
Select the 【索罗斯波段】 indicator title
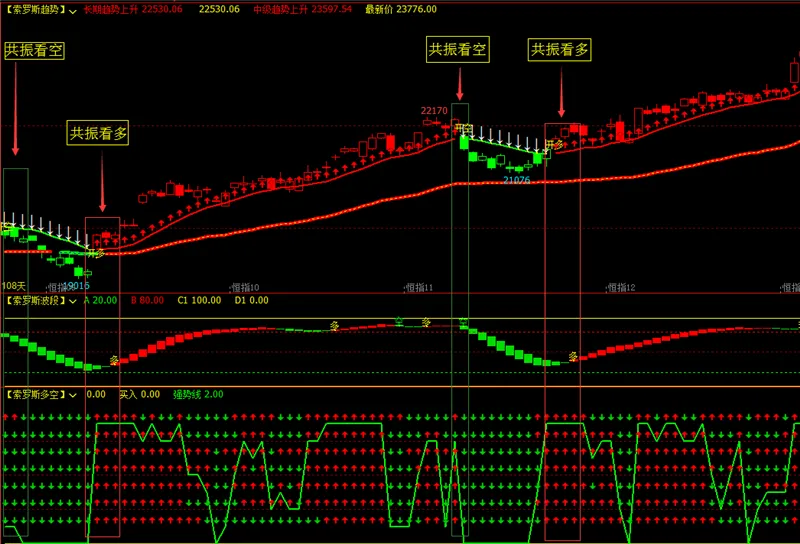36,301
